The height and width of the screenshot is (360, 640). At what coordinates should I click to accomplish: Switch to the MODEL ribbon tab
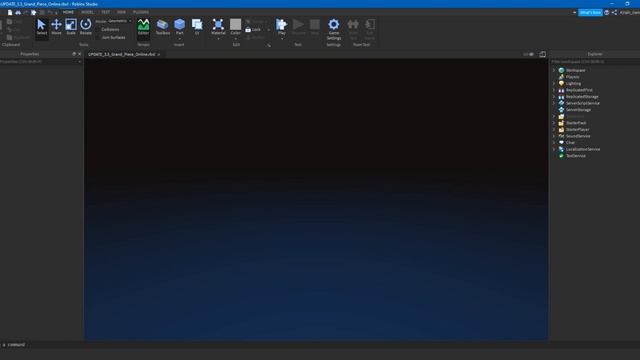[87, 12]
